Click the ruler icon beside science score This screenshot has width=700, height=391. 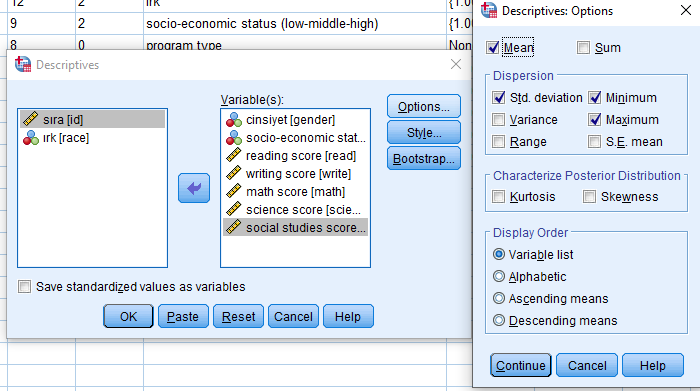[233, 209]
